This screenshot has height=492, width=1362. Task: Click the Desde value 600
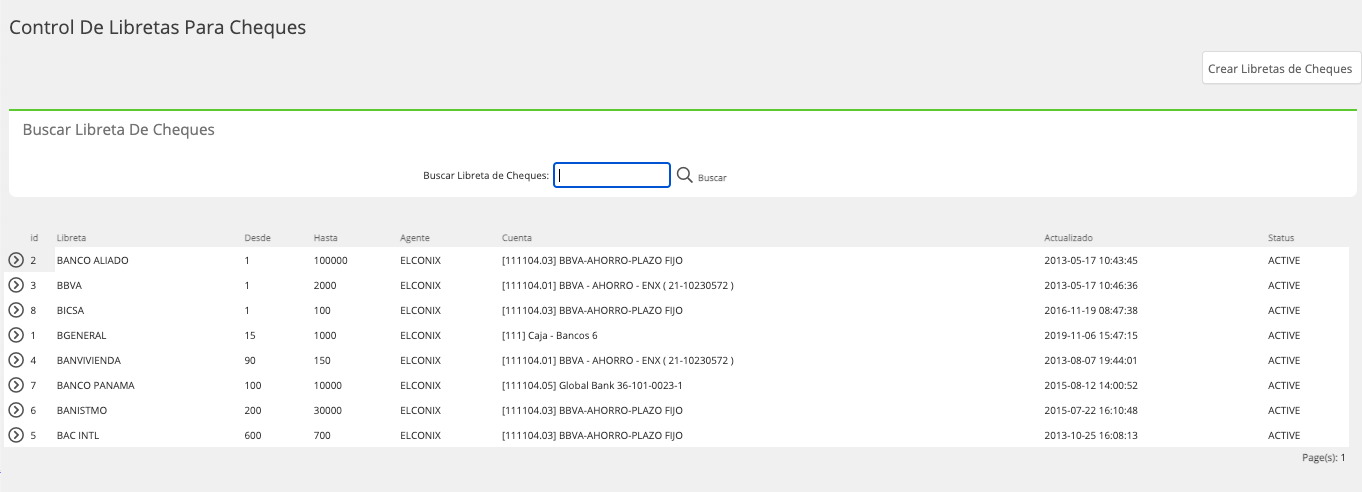point(252,435)
